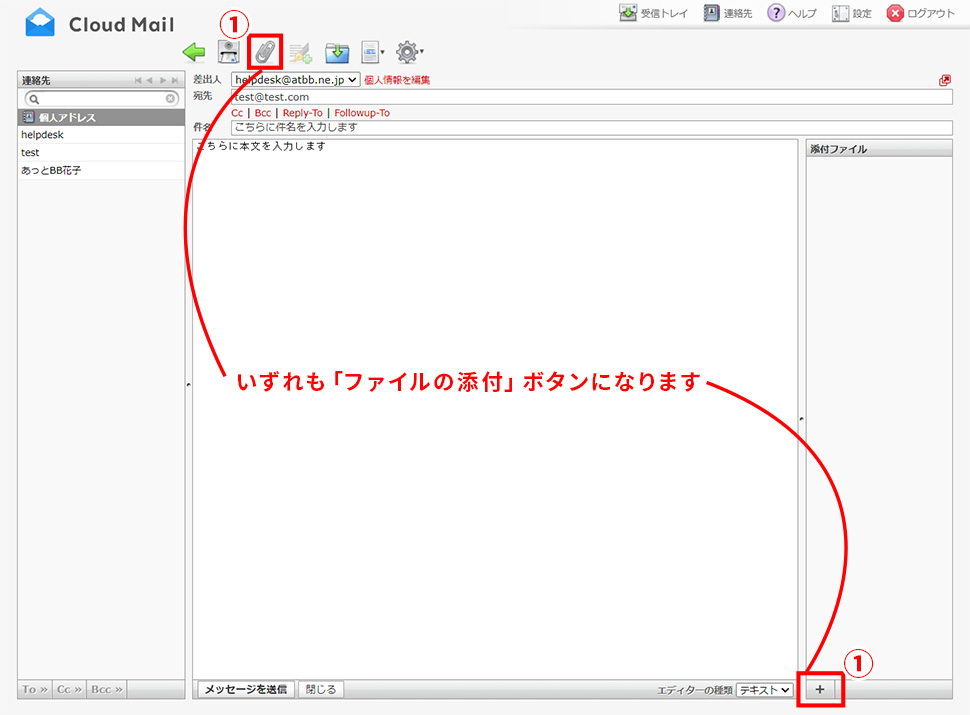Open the 受信トレイ inbox
970x715 pixels.
pyautogui.click(x=656, y=14)
